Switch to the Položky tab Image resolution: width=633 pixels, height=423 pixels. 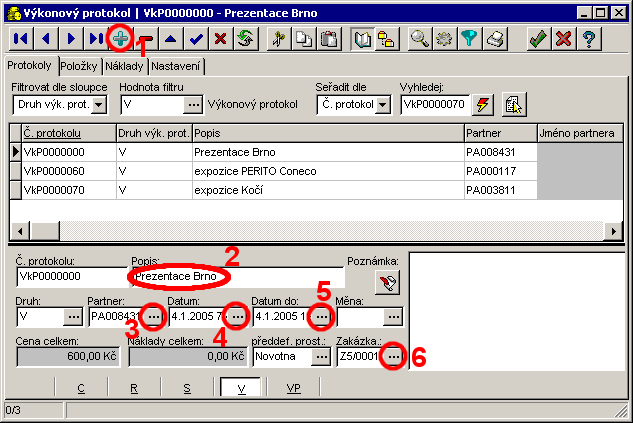(77, 66)
